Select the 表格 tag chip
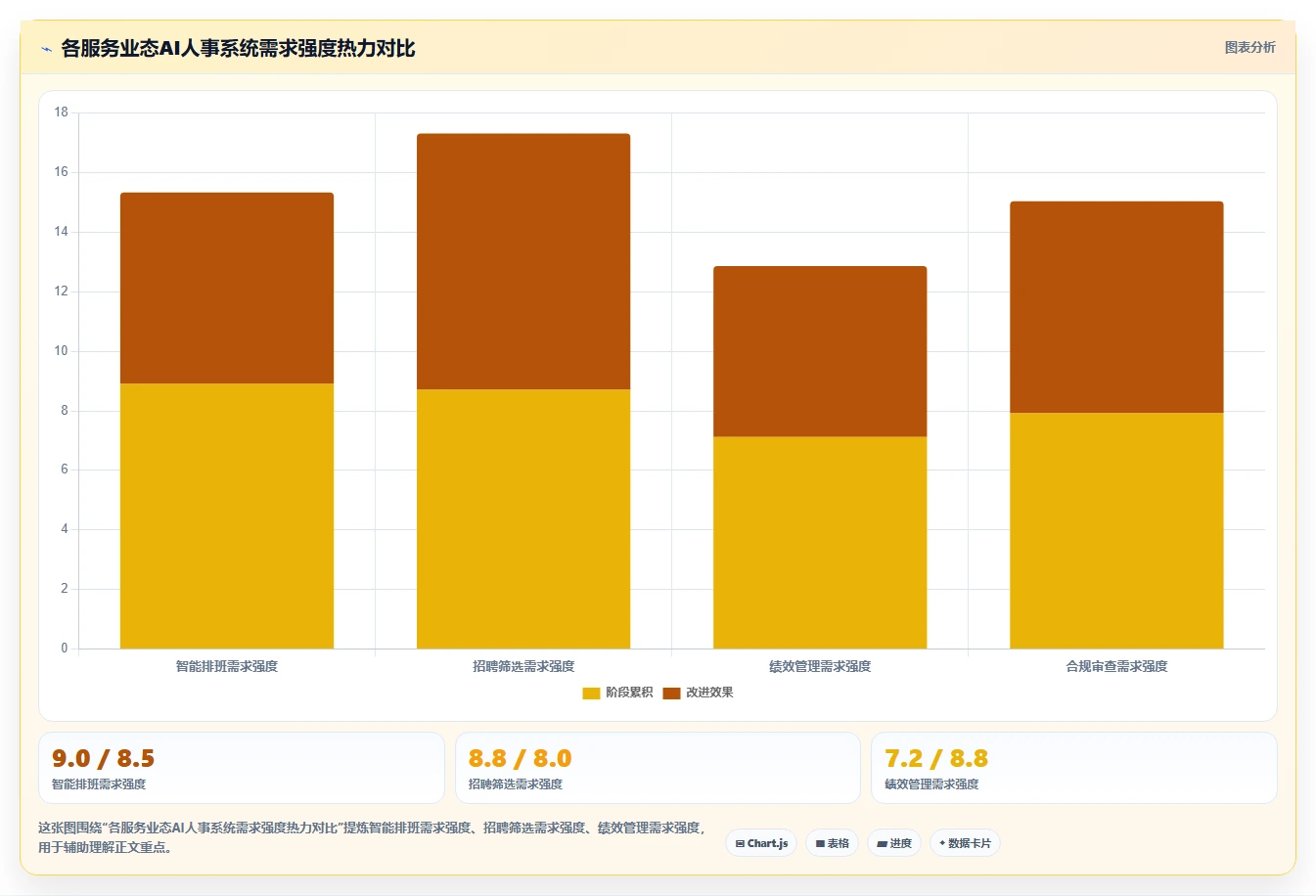 (x=832, y=843)
